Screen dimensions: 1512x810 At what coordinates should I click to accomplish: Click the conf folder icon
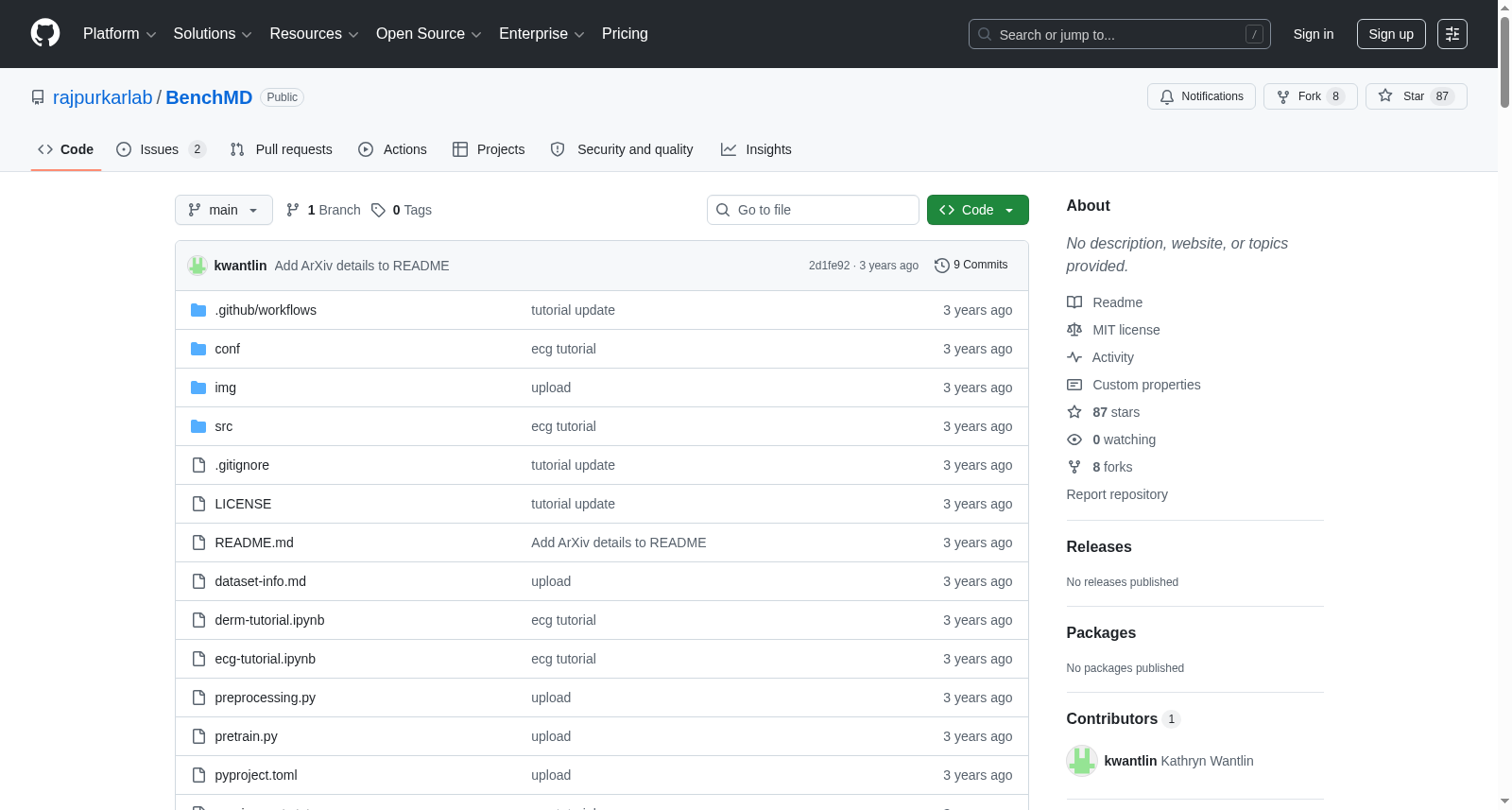pyautogui.click(x=198, y=349)
